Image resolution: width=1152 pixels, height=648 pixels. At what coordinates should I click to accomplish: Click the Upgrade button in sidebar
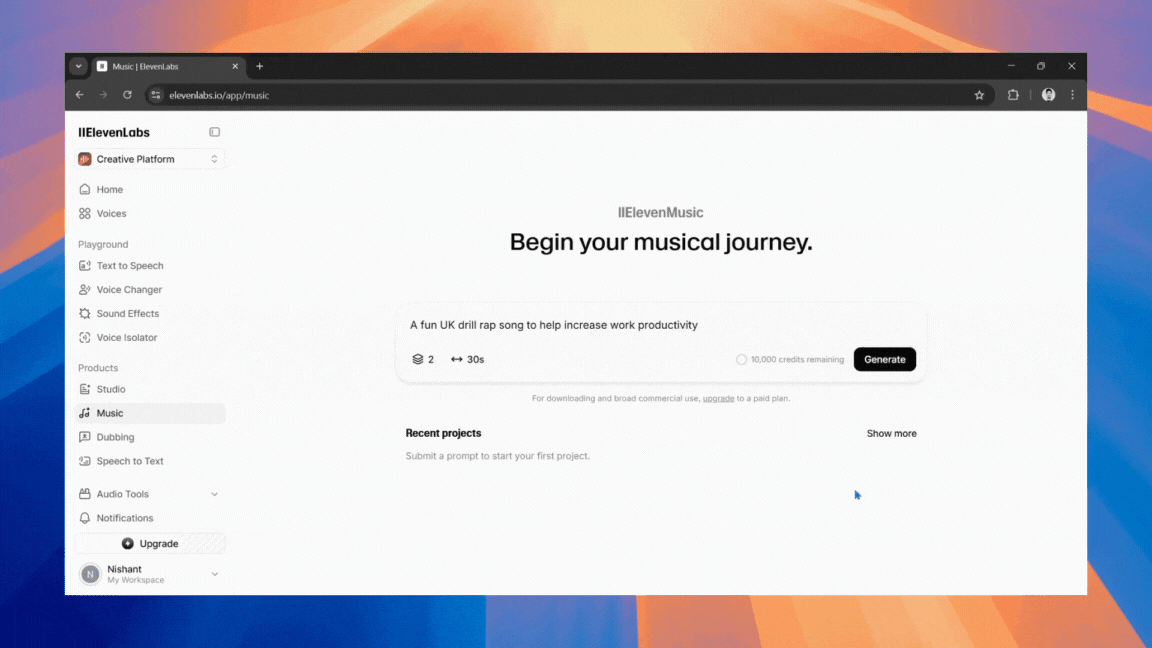[150, 544]
